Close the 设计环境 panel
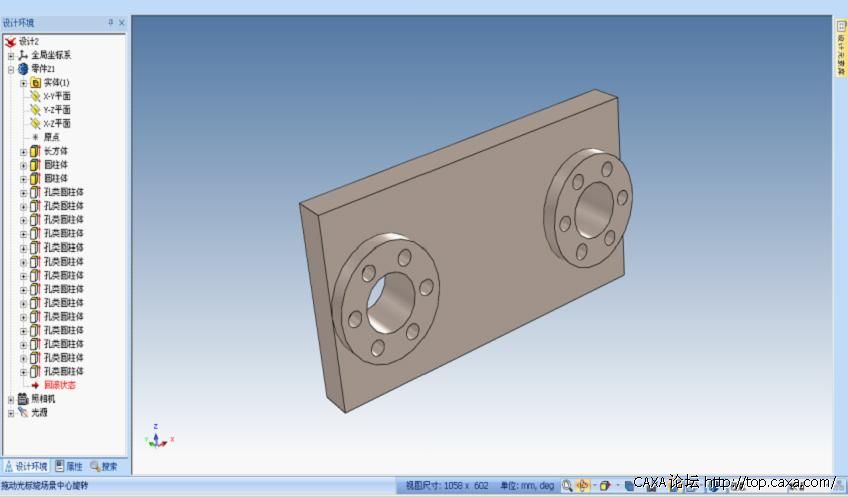 [x=122, y=22]
